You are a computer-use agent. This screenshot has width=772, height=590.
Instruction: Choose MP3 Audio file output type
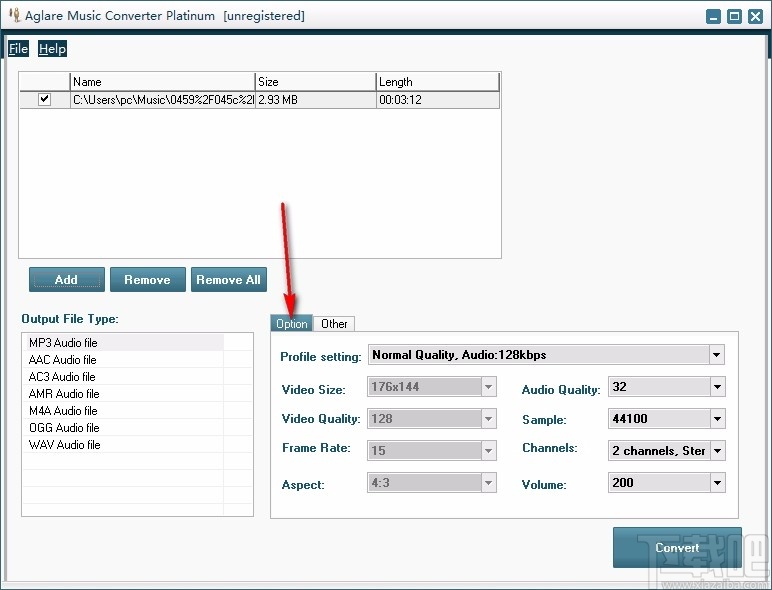[x=123, y=343]
